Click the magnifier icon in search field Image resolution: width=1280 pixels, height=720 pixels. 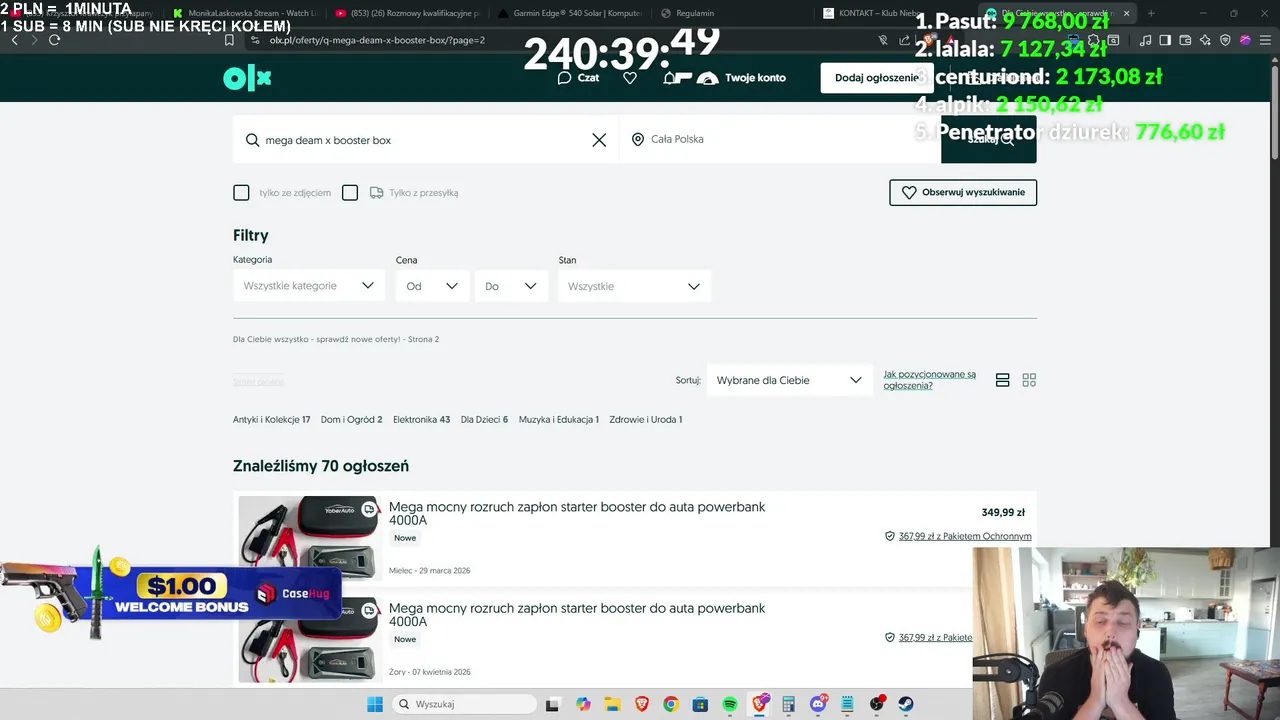(x=252, y=140)
